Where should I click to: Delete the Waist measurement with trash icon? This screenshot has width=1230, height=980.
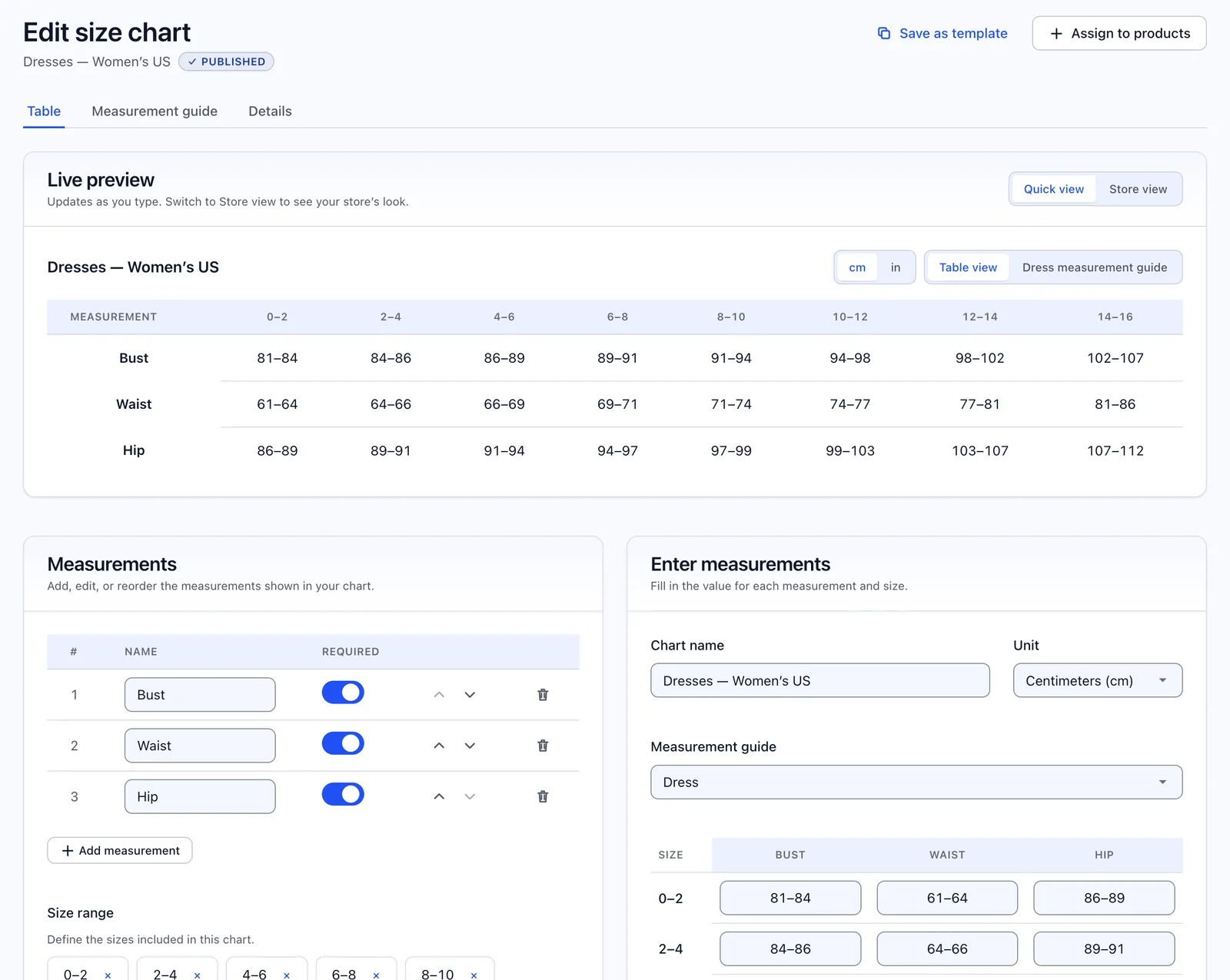(x=543, y=746)
